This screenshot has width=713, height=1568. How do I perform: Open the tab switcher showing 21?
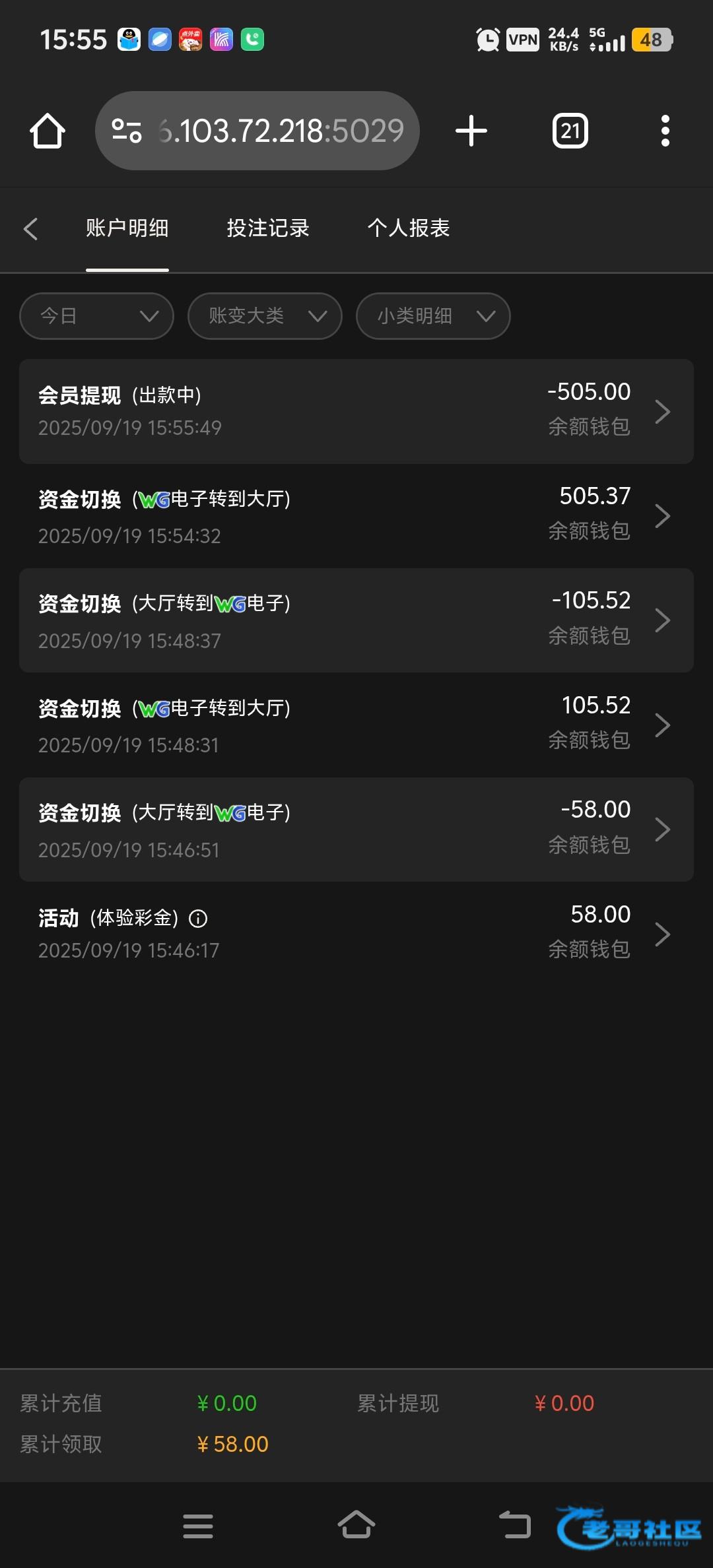click(x=570, y=131)
